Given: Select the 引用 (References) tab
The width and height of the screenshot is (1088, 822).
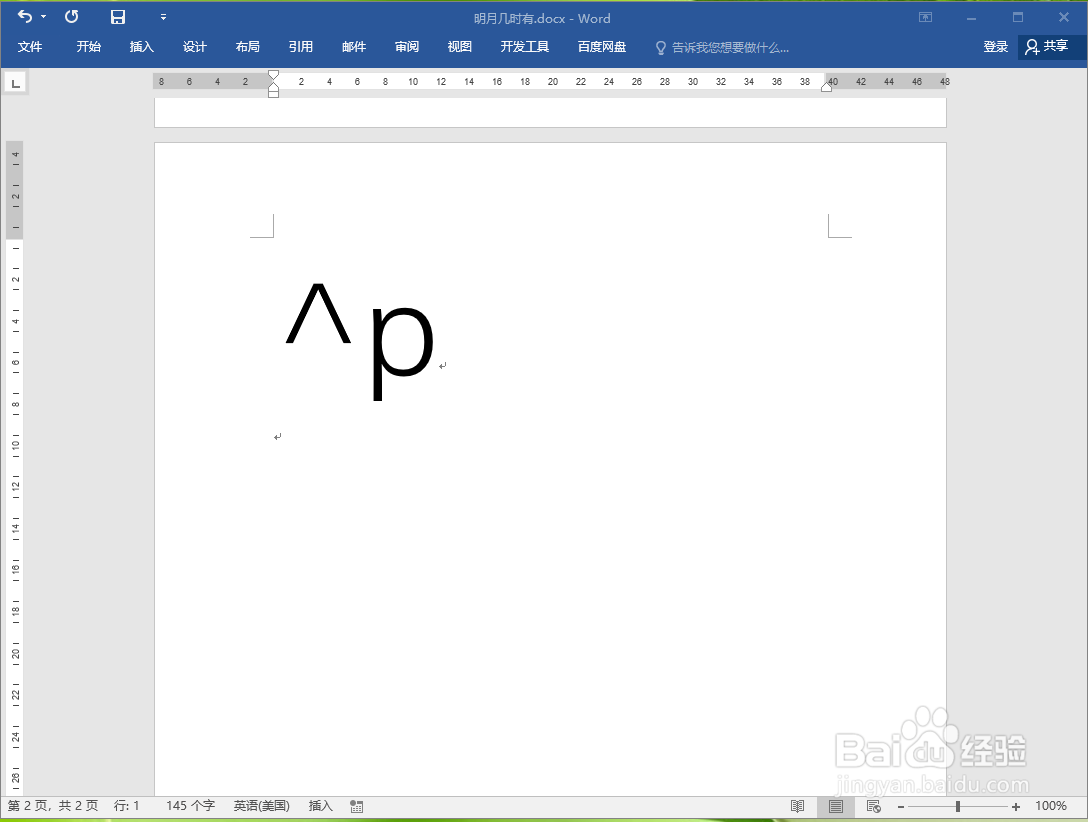Looking at the screenshot, I should point(300,46).
